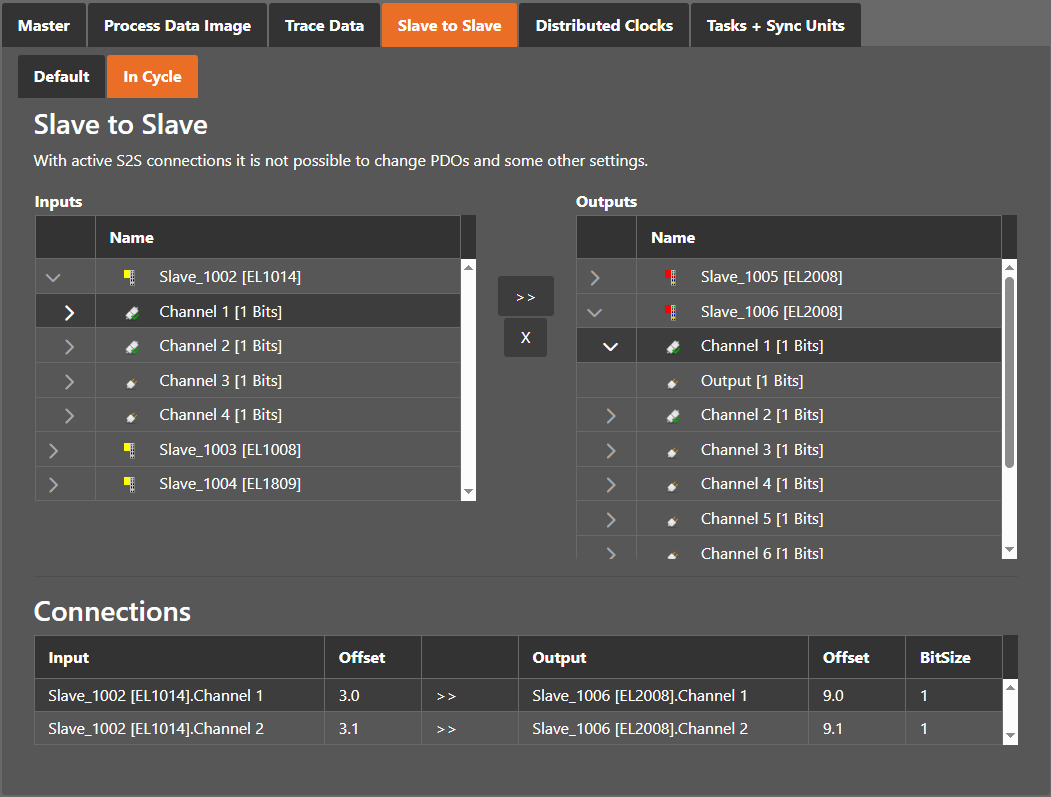Click the Slave_1004 EL1809 device icon
This screenshot has height=797, width=1051.
click(128, 484)
